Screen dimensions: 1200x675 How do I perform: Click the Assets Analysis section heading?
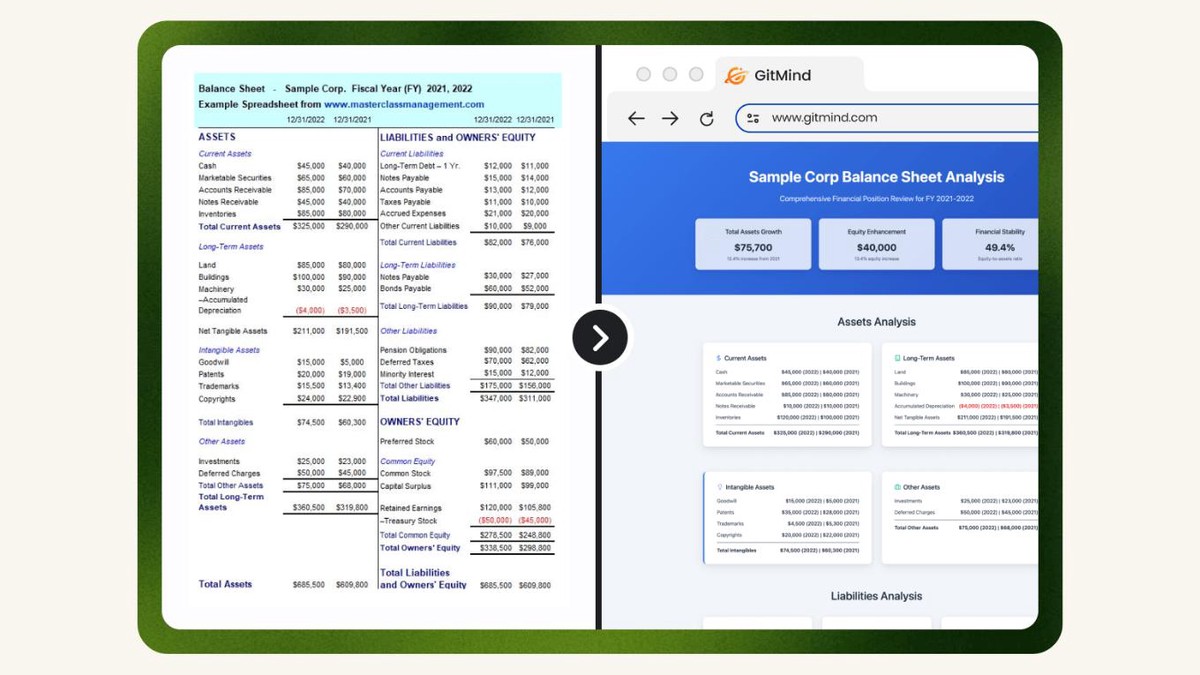pos(876,322)
